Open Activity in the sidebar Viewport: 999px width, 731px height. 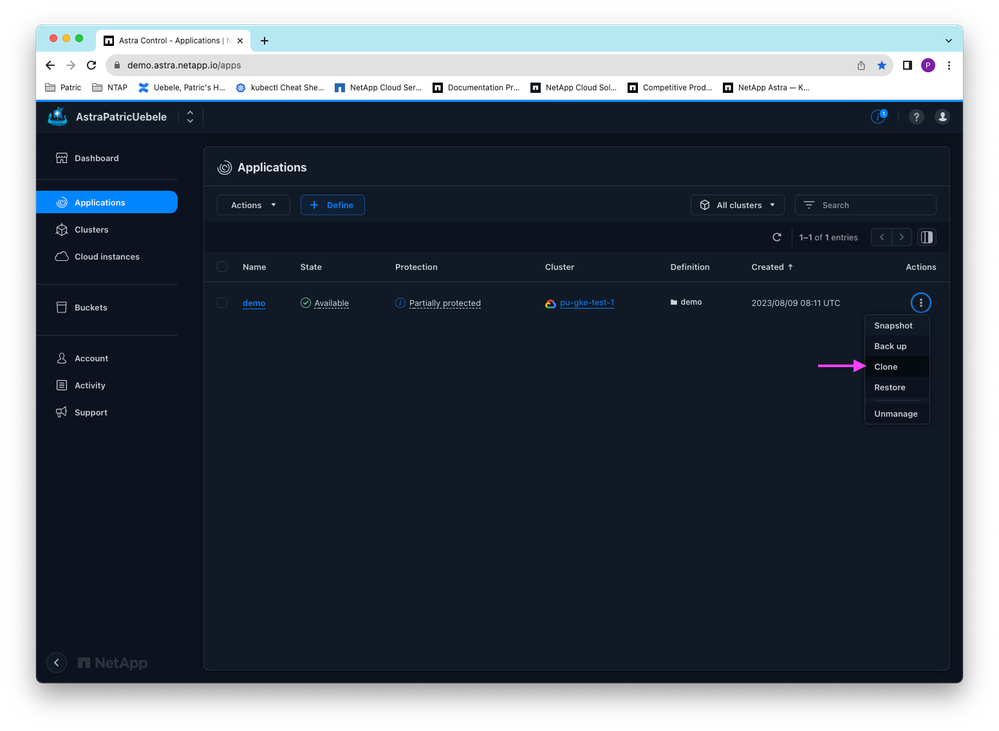(x=107, y=386)
